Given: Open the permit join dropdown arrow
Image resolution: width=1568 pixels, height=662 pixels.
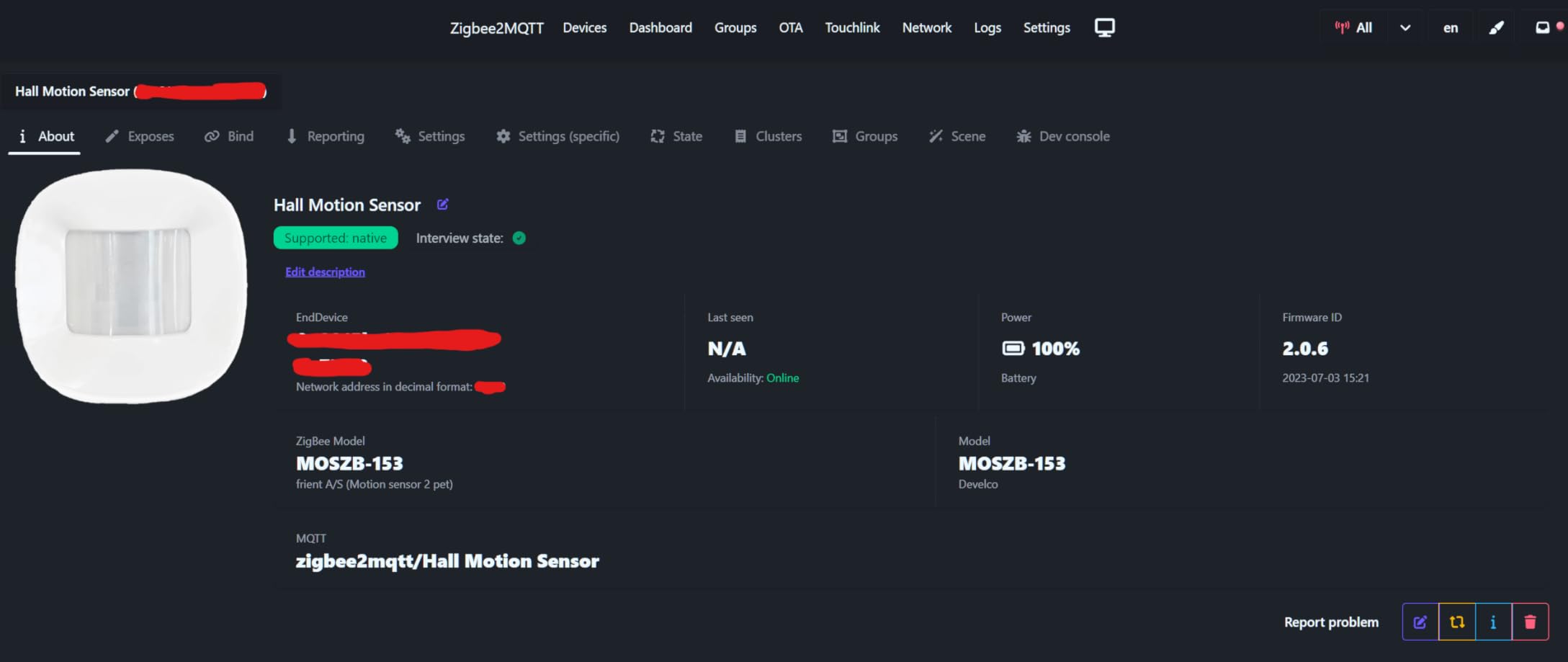Looking at the screenshot, I should [x=1405, y=28].
